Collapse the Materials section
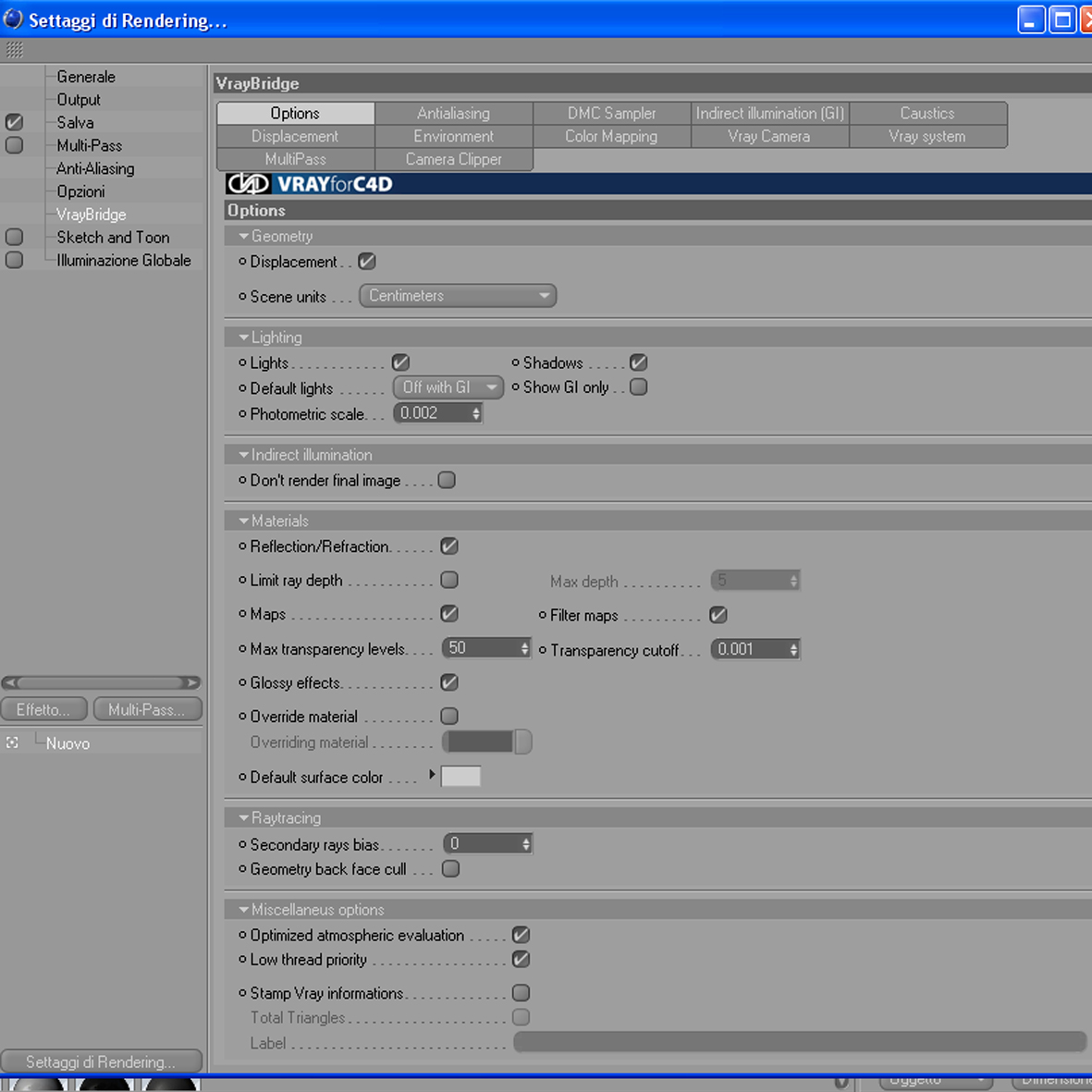This screenshot has width=1092, height=1092. (244, 521)
